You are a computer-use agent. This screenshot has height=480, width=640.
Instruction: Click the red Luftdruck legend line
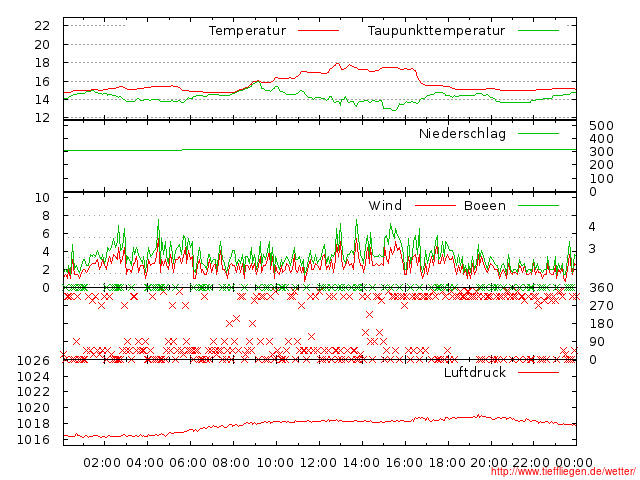538,372
